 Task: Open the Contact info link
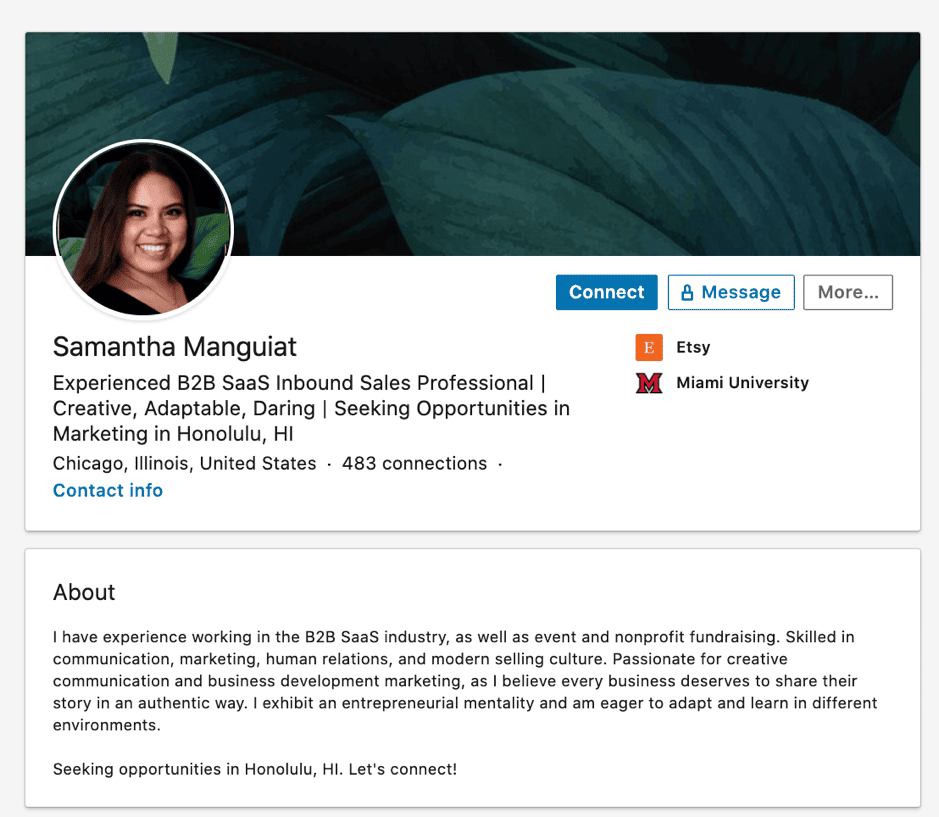pos(107,490)
